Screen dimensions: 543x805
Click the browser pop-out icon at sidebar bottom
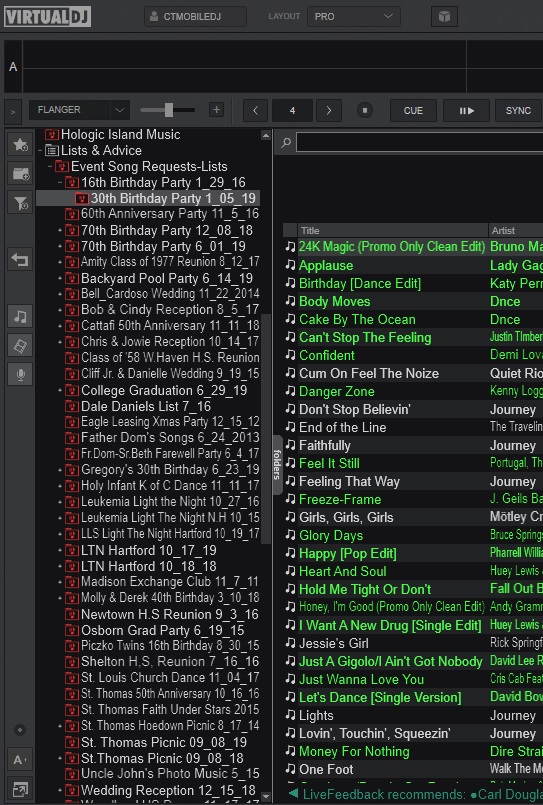tap(21, 789)
